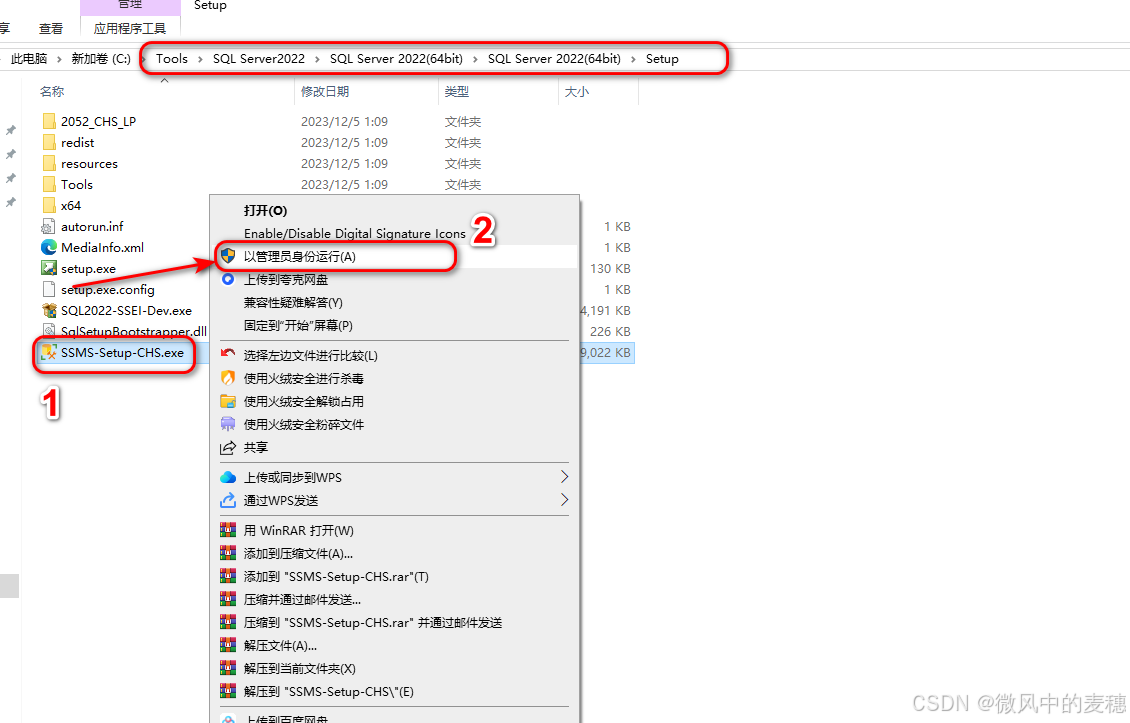This screenshot has width=1130, height=723.
Task: Open the 查看 ribbon tab
Action: coord(50,28)
